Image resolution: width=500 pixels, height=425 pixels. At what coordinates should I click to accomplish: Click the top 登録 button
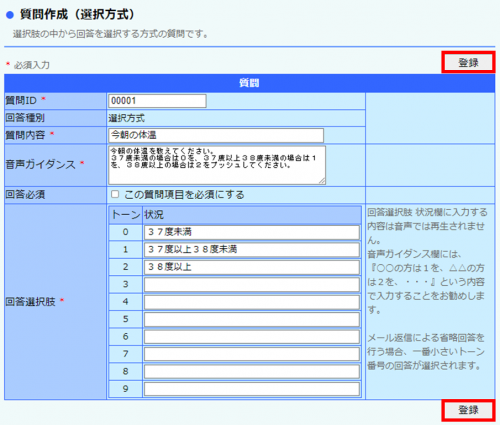point(468,62)
